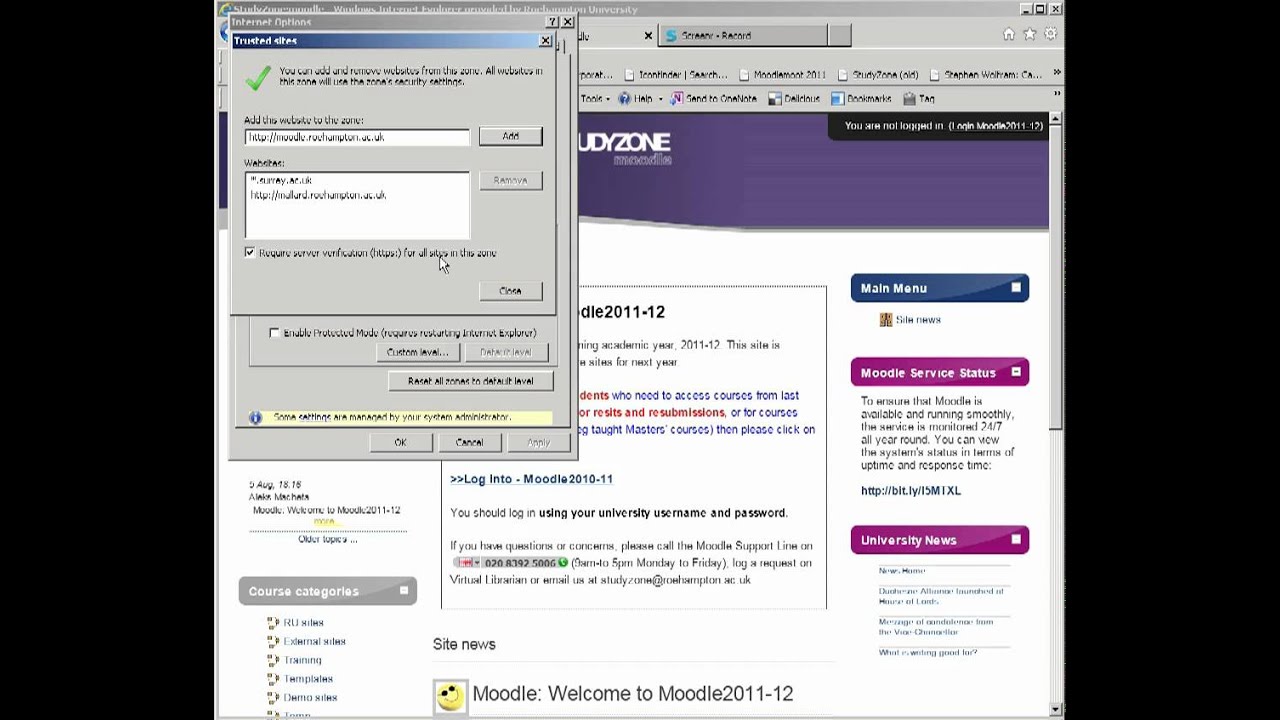Click the Help question mark icon
This screenshot has height=720, width=1280.
624,99
